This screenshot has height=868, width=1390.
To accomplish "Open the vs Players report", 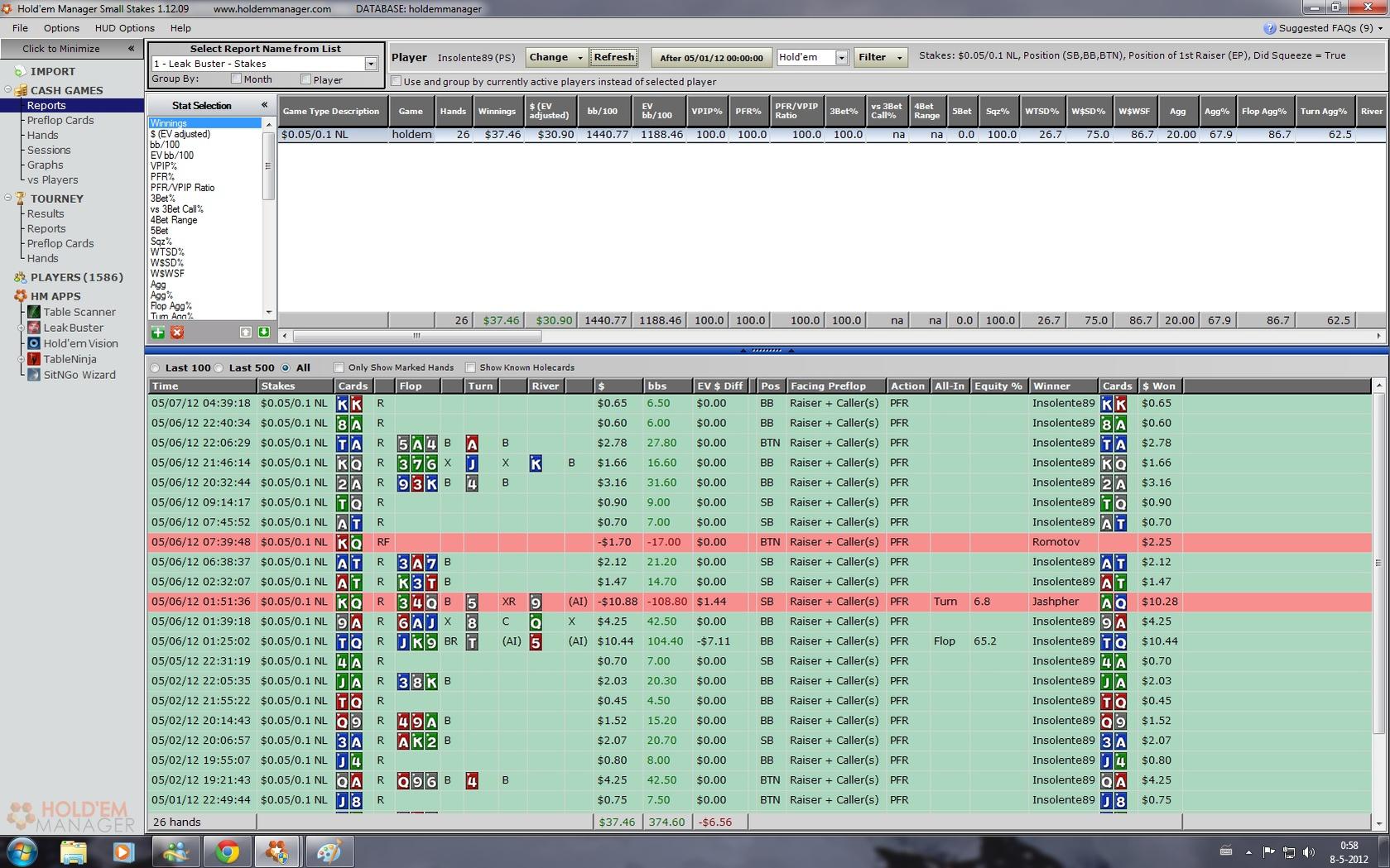I will pyautogui.click(x=52, y=180).
